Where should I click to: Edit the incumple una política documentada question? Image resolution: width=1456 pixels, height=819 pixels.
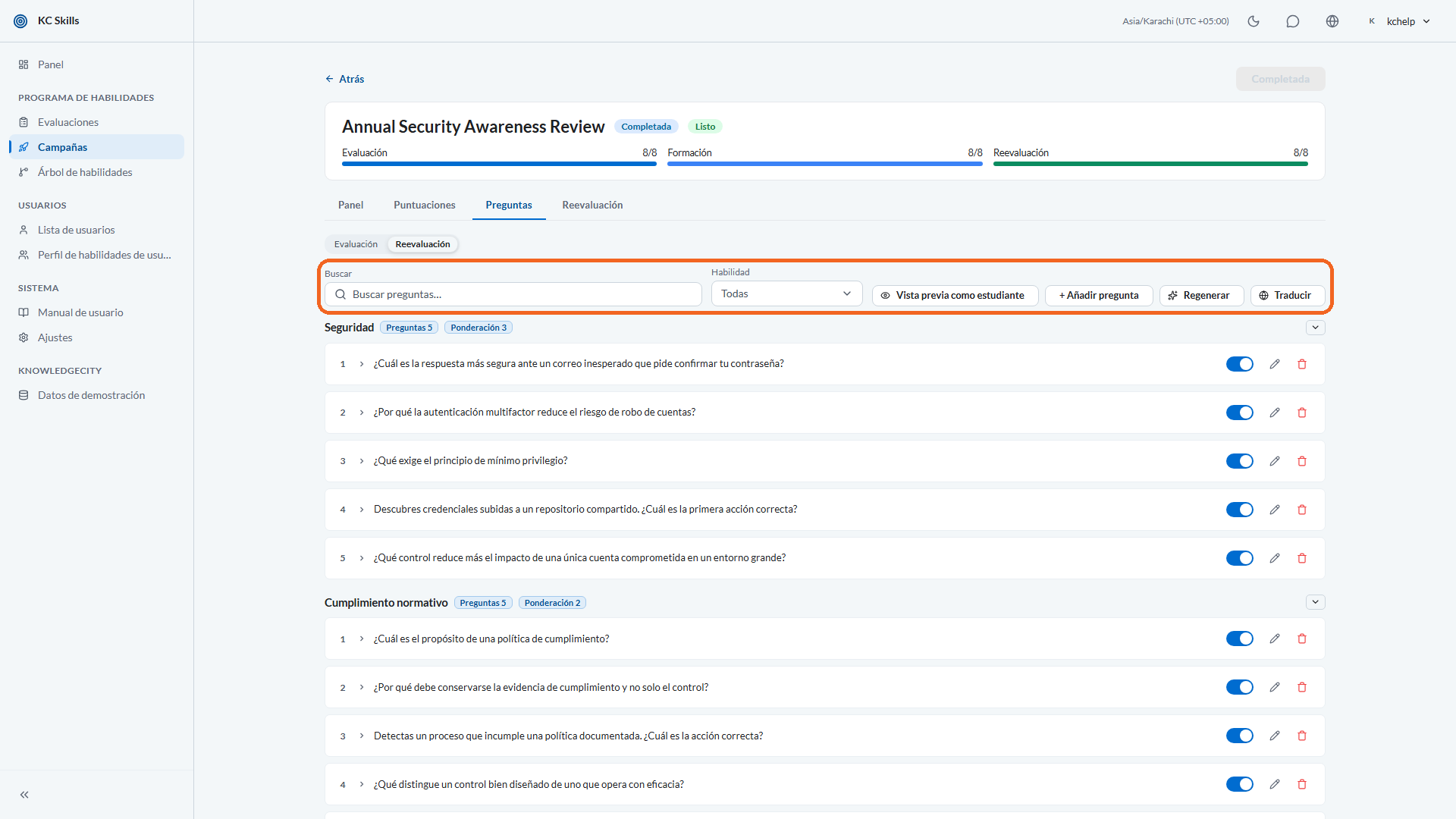[x=1275, y=736]
